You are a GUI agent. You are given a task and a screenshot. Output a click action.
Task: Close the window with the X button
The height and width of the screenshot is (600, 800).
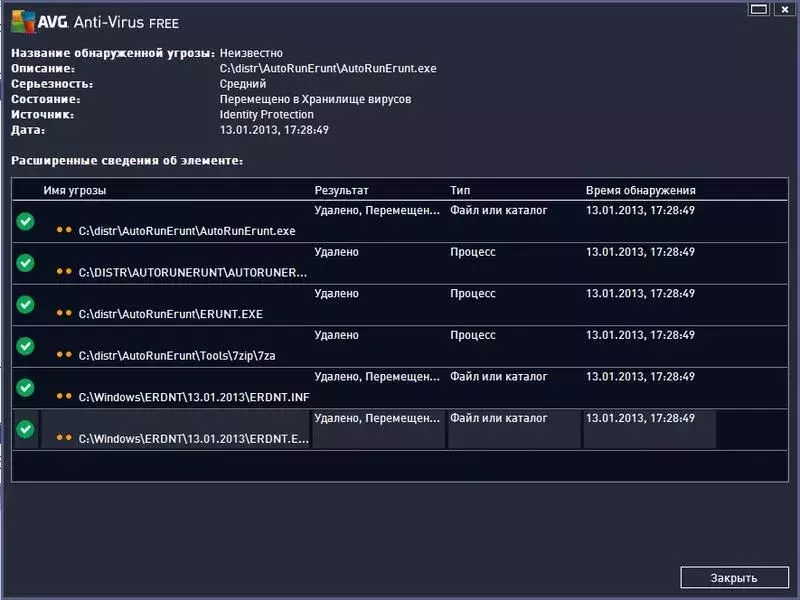coord(785,9)
